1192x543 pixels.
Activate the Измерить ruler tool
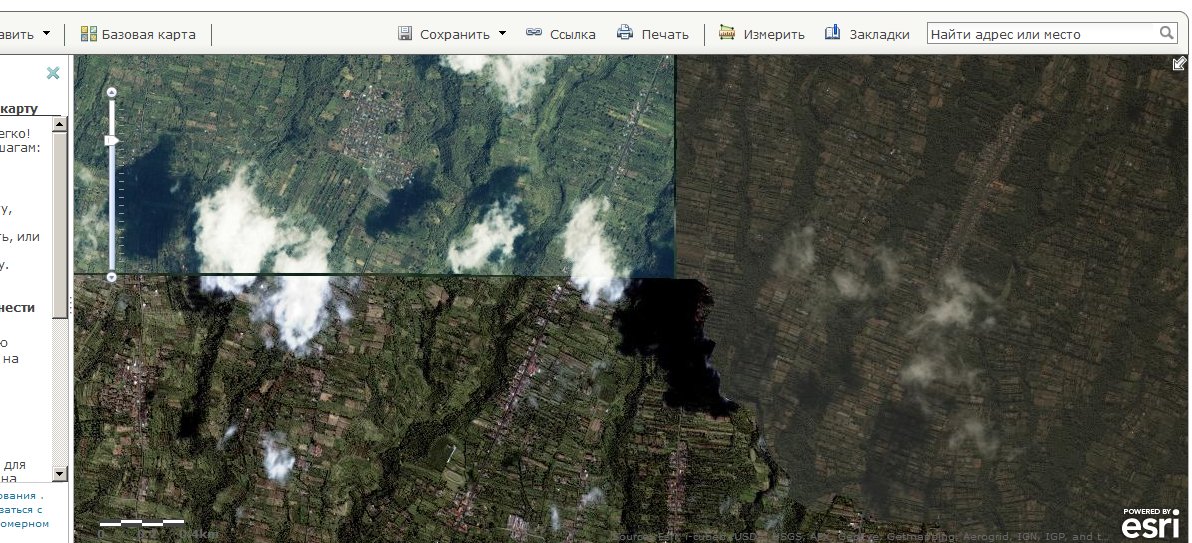[727, 33]
